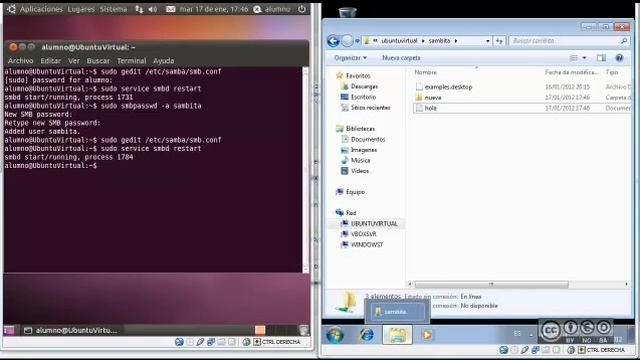Viewport: 640px width, 360px height.
Task: Open the Ayuda menu in the terminal
Action: pos(163,61)
